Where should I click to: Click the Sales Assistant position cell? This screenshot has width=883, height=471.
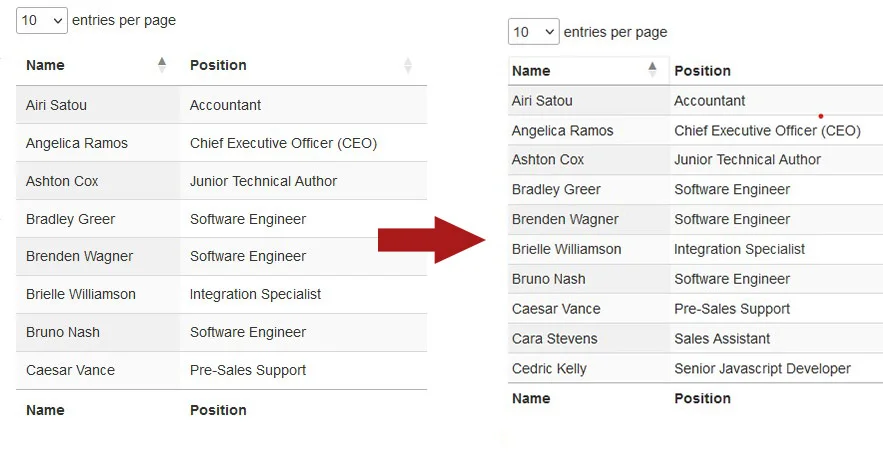click(x=722, y=339)
